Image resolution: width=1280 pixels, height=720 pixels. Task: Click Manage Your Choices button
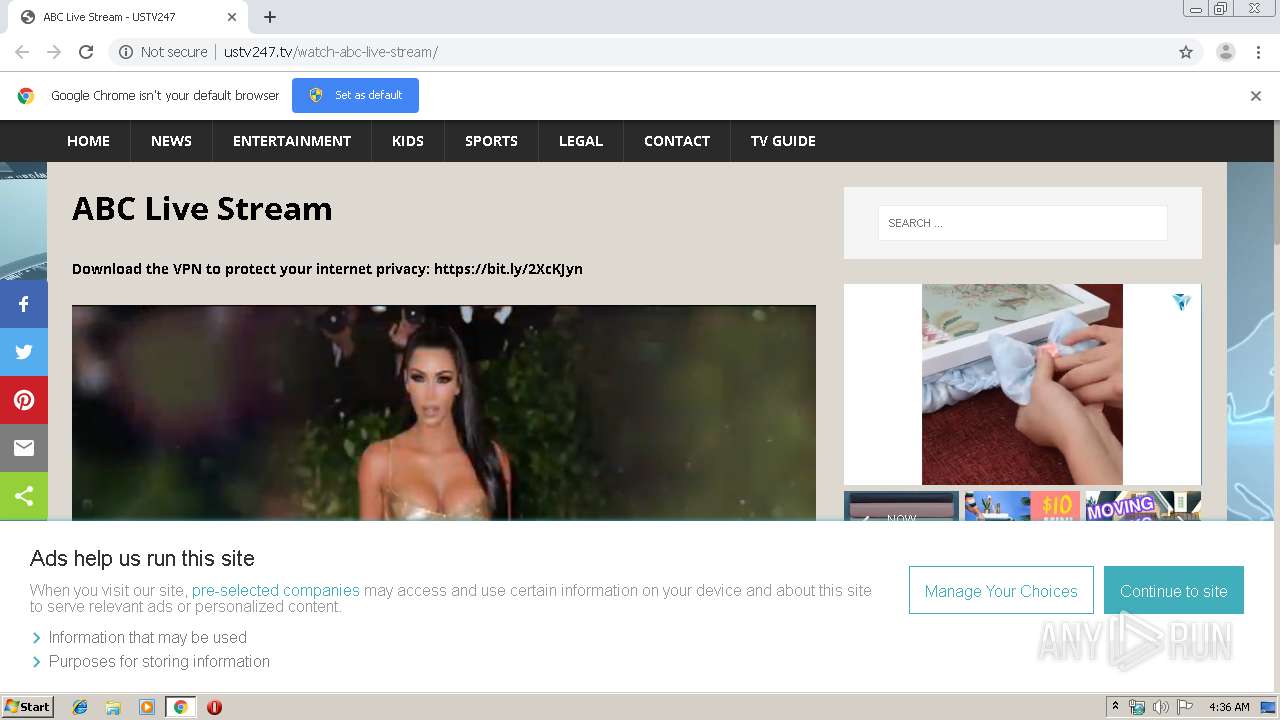click(x=1001, y=590)
